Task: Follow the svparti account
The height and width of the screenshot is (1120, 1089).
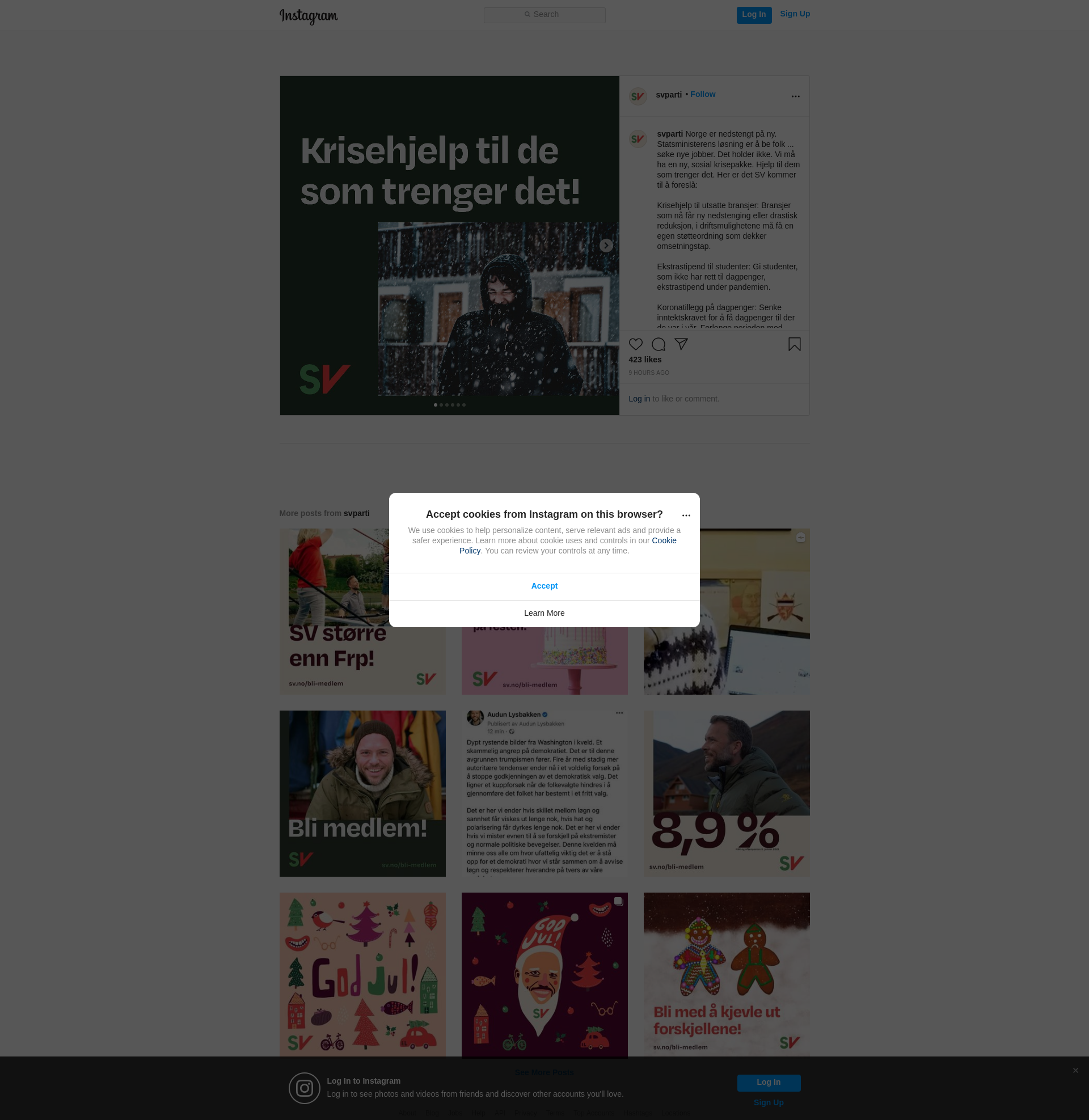Action: coord(702,94)
